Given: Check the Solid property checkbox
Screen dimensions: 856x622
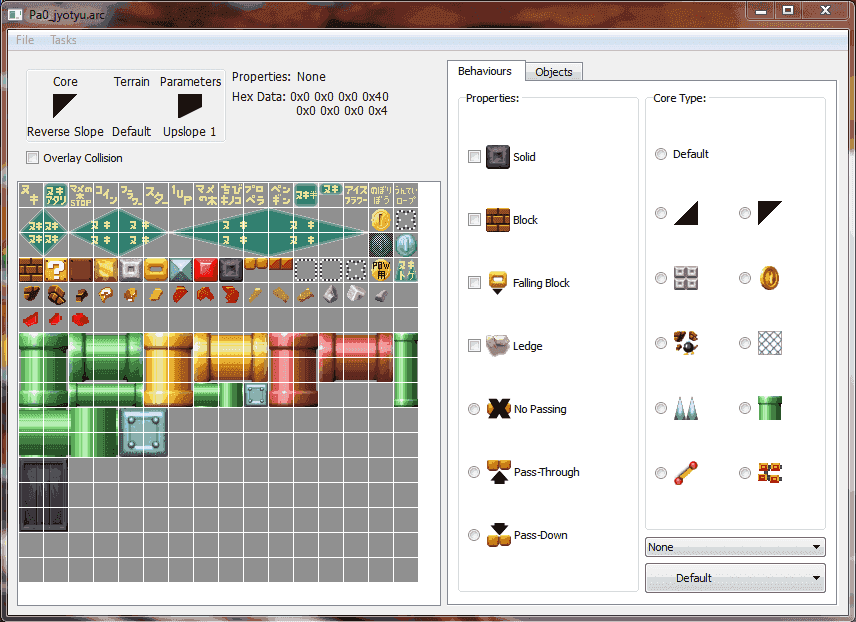Looking at the screenshot, I should (474, 157).
